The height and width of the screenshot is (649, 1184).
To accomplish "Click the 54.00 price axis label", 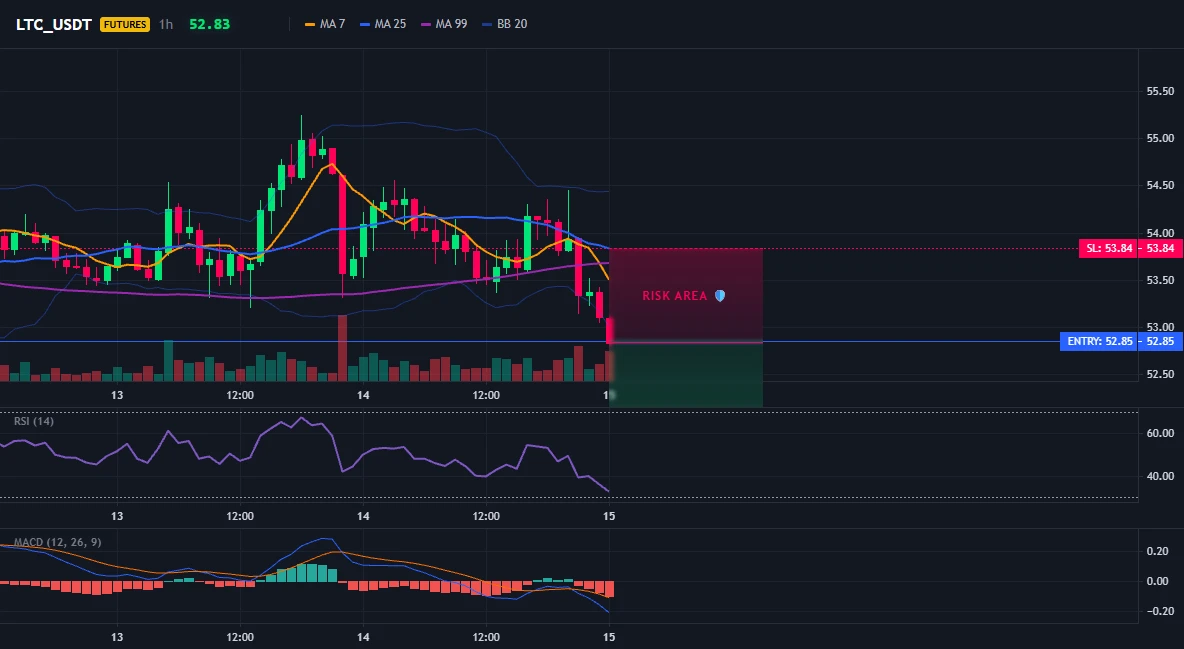I will pos(1160,233).
